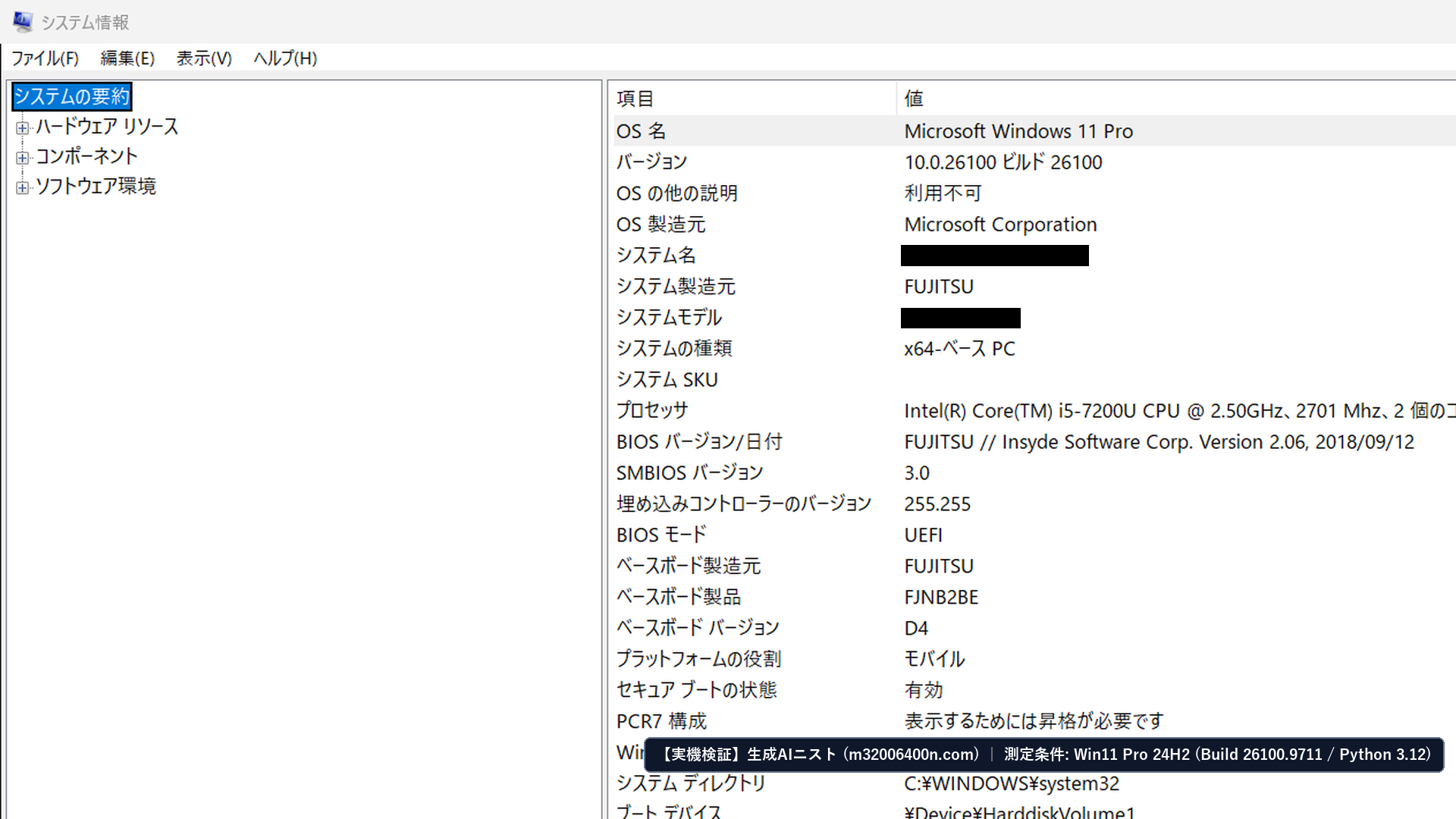The image size is (1456, 819).
Task: Select the バージョン row label
Action: [651, 162]
